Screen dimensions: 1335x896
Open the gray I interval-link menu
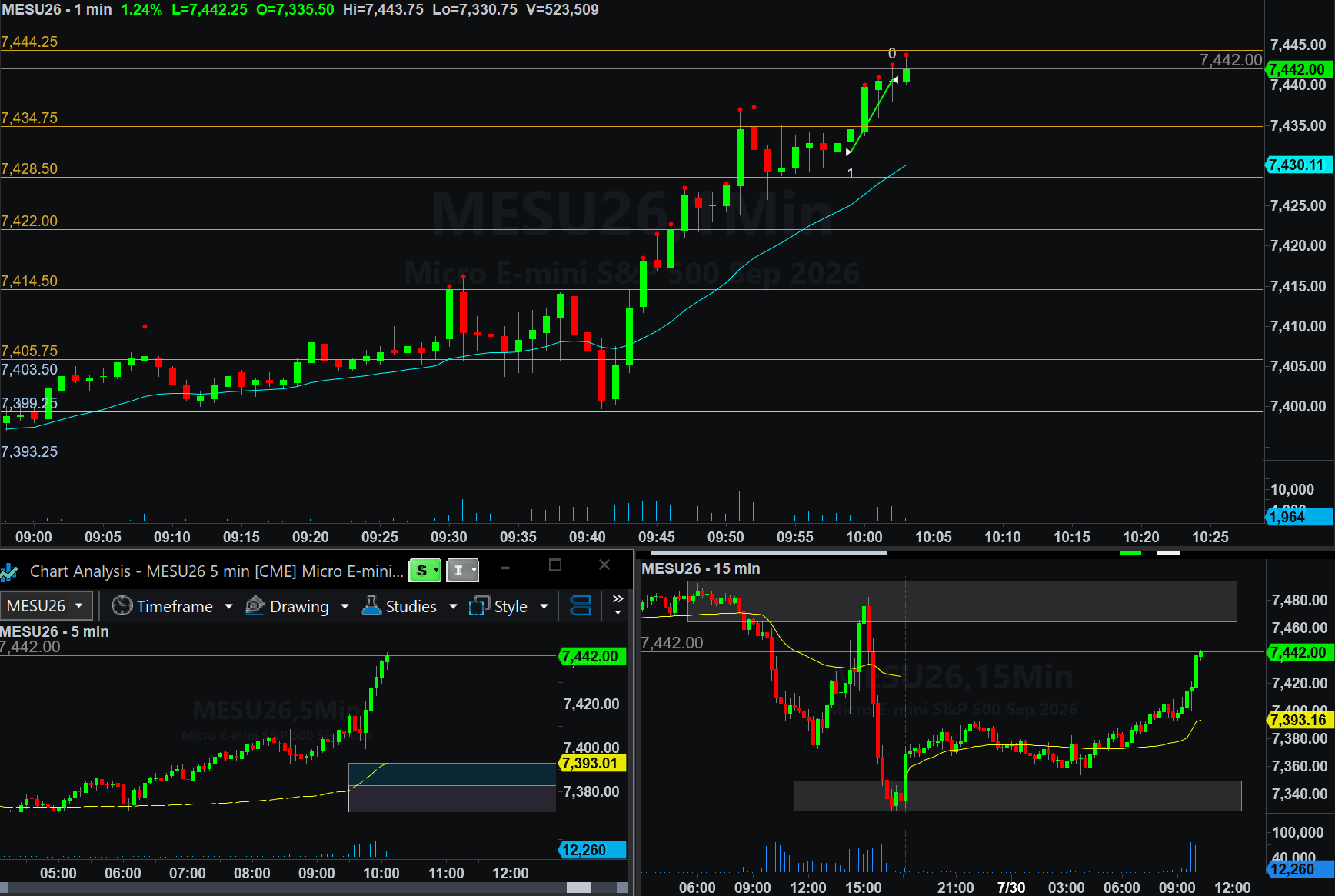pyautogui.click(x=462, y=570)
